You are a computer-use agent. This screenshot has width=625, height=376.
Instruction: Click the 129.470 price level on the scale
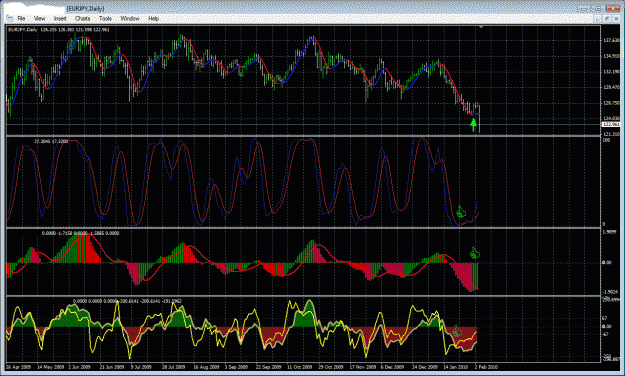[611, 87]
